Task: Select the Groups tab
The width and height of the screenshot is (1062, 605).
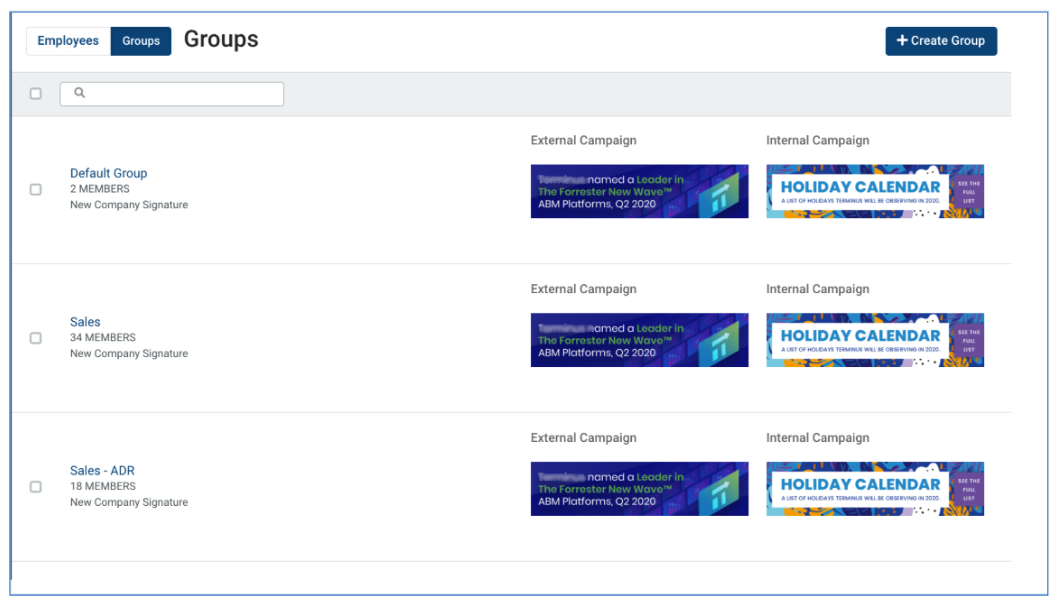Action: (x=141, y=41)
